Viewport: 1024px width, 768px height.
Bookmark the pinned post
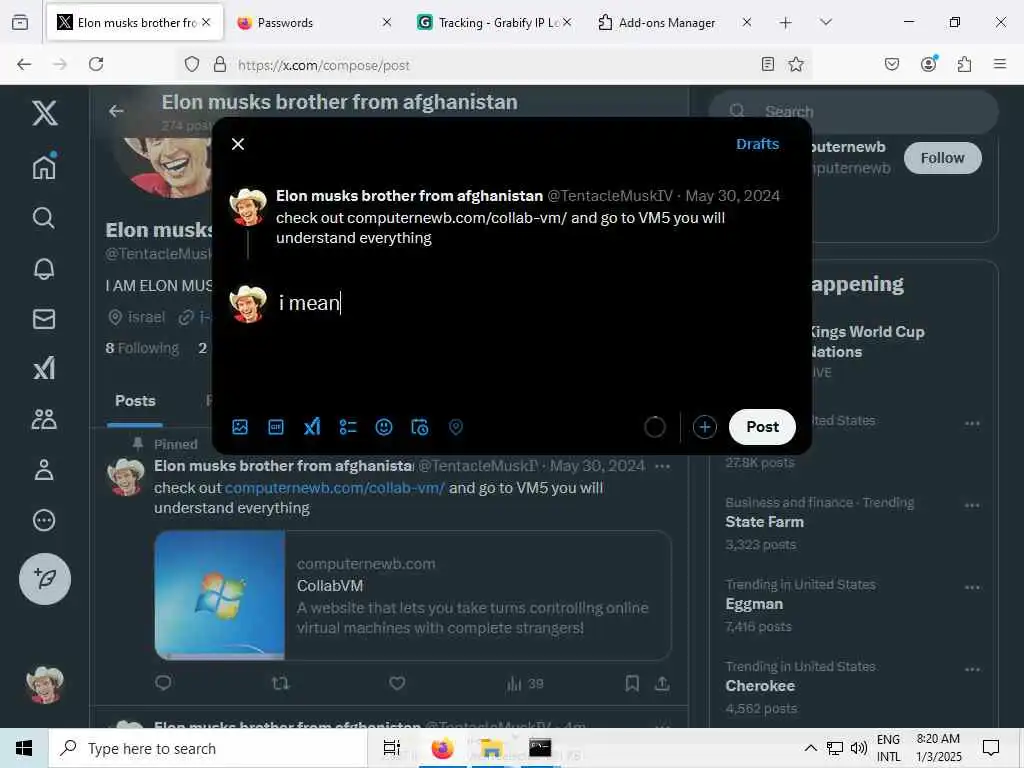click(x=632, y=683)
